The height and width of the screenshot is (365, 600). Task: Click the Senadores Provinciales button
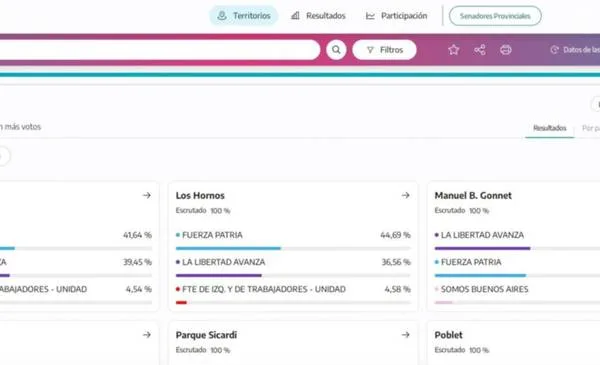pyautogui.click(x=495, y=16)
